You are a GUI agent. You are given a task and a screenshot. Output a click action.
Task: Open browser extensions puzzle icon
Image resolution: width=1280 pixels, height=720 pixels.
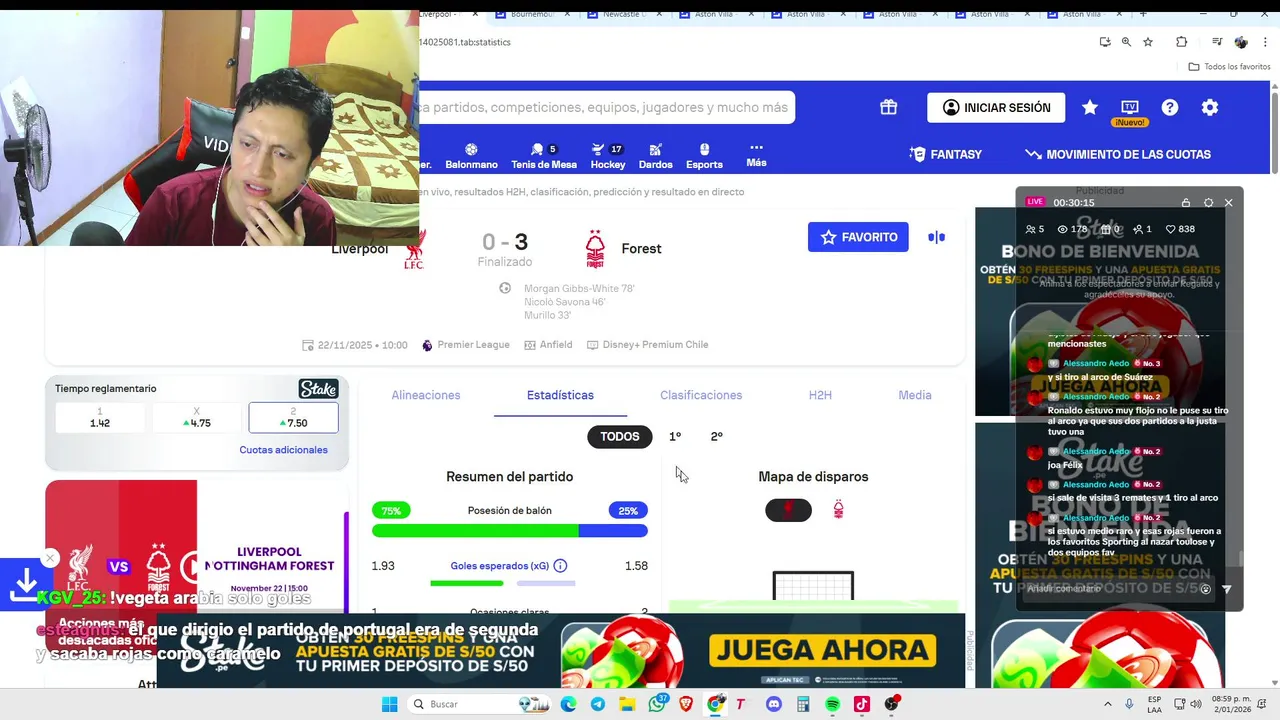1181,42
